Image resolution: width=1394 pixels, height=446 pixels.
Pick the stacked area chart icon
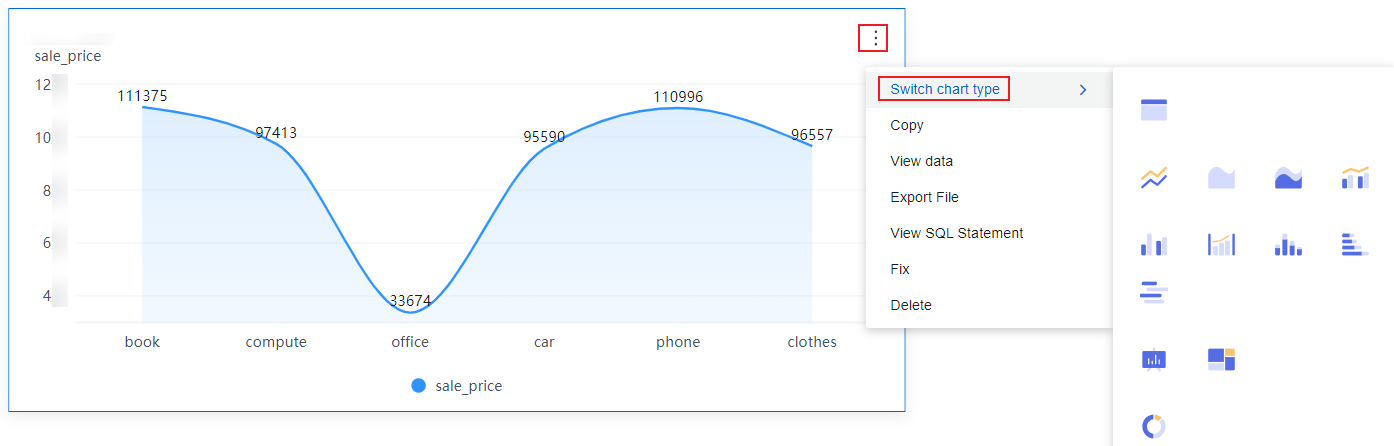[1288, 178]
